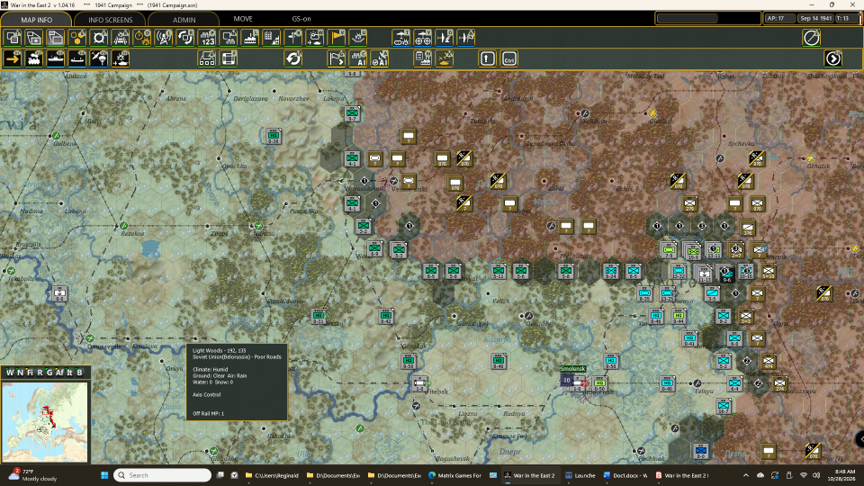Image resolution: width=864 pixels, height=486 pixels.
Task: Toggle radio tower overlay icon
Action: (164, 38)
